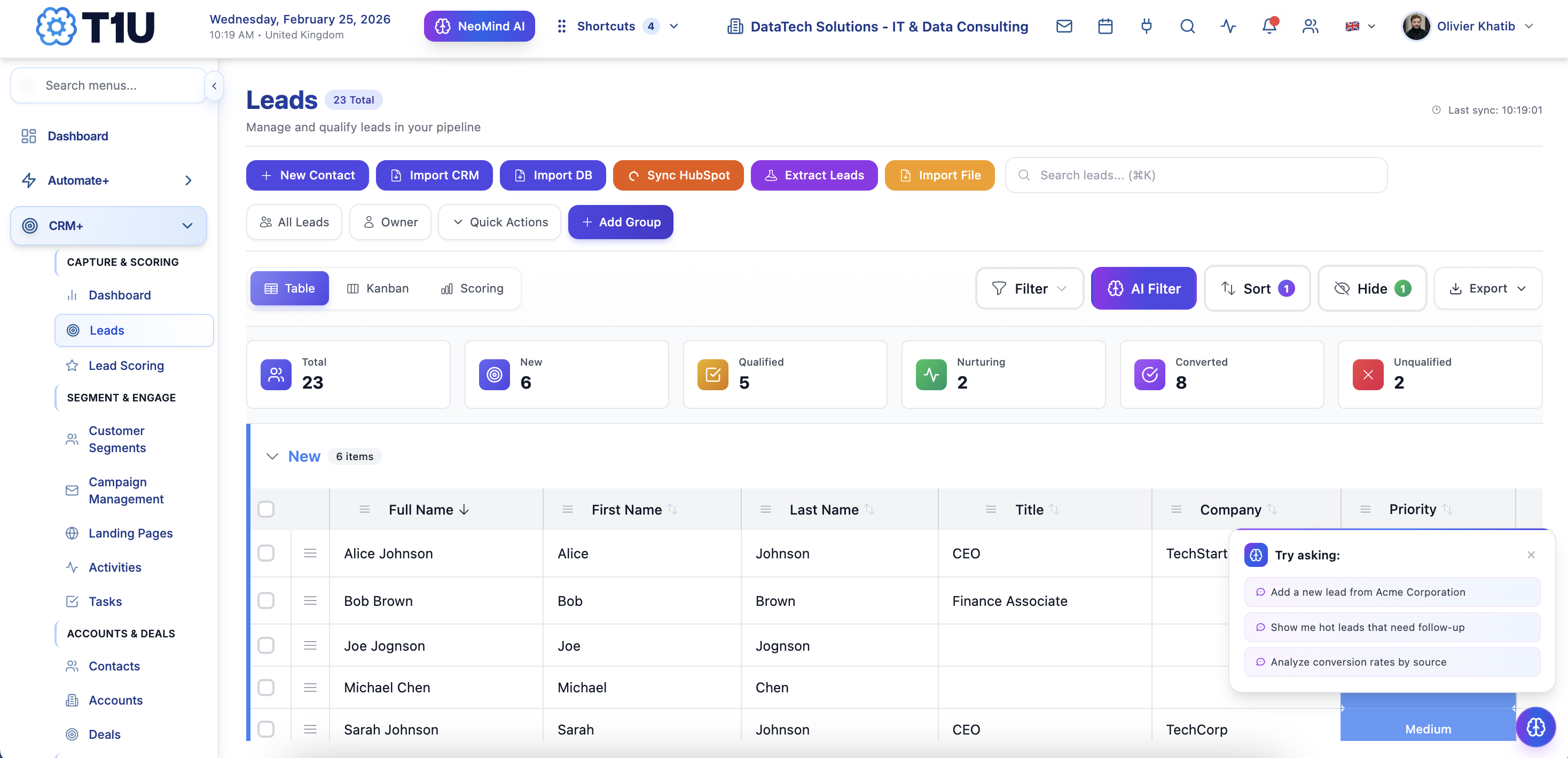Open the mail envelope icon in header
The width and height of the screenshot is (1568, 758).
pos(1063,26)
